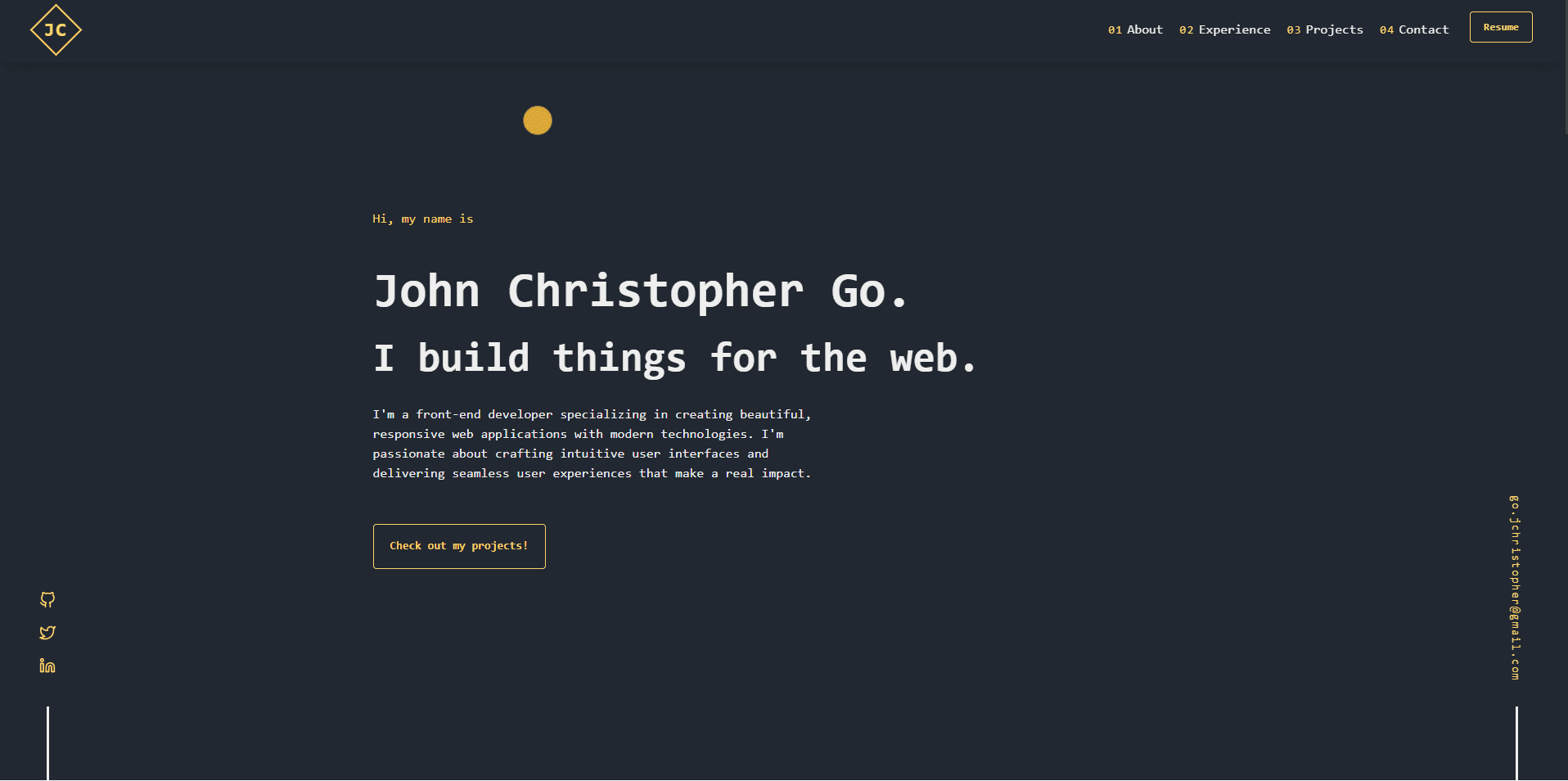Select the intro paragraph text

tap(591, 443)
